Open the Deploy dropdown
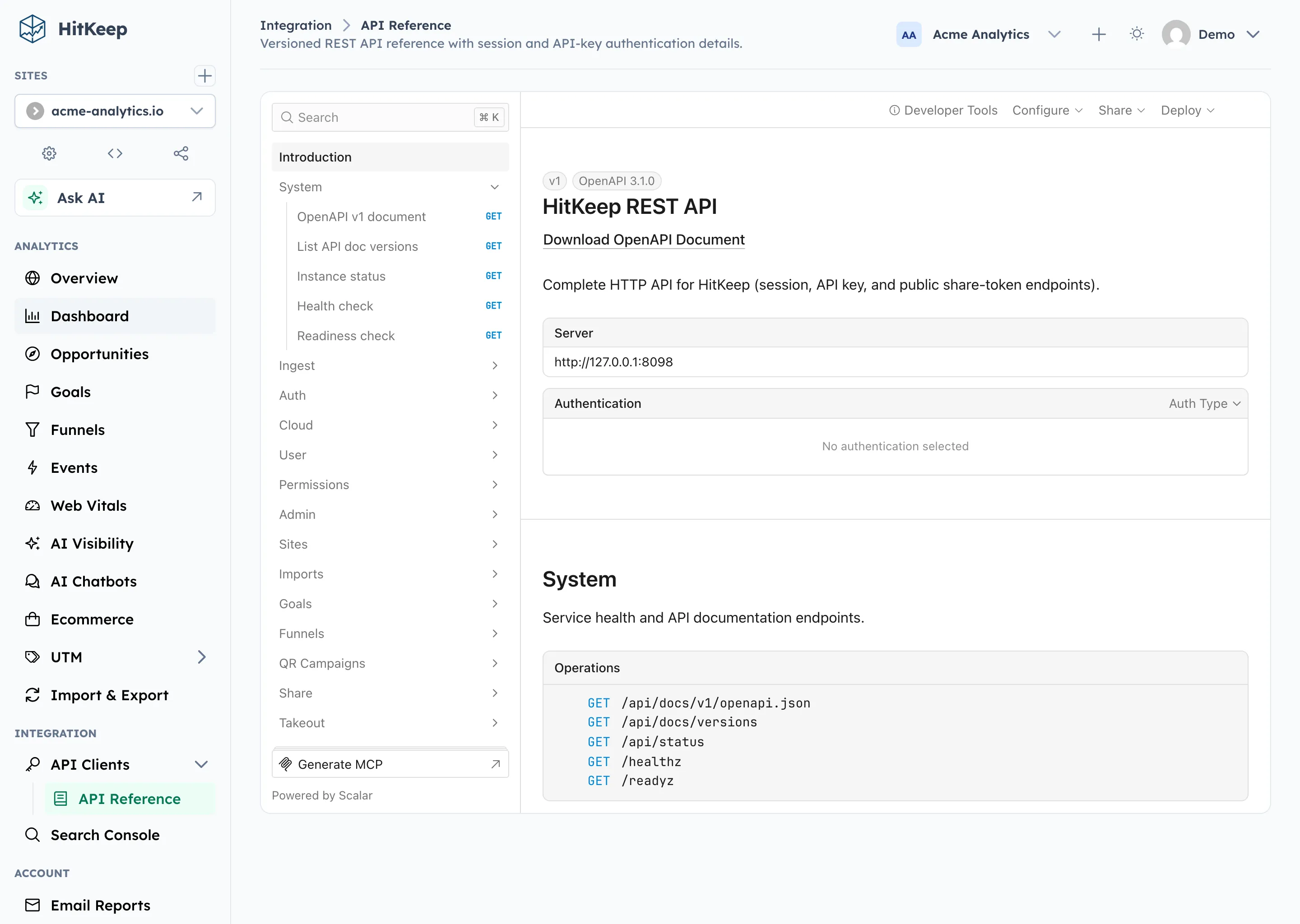 point(1188,111)
